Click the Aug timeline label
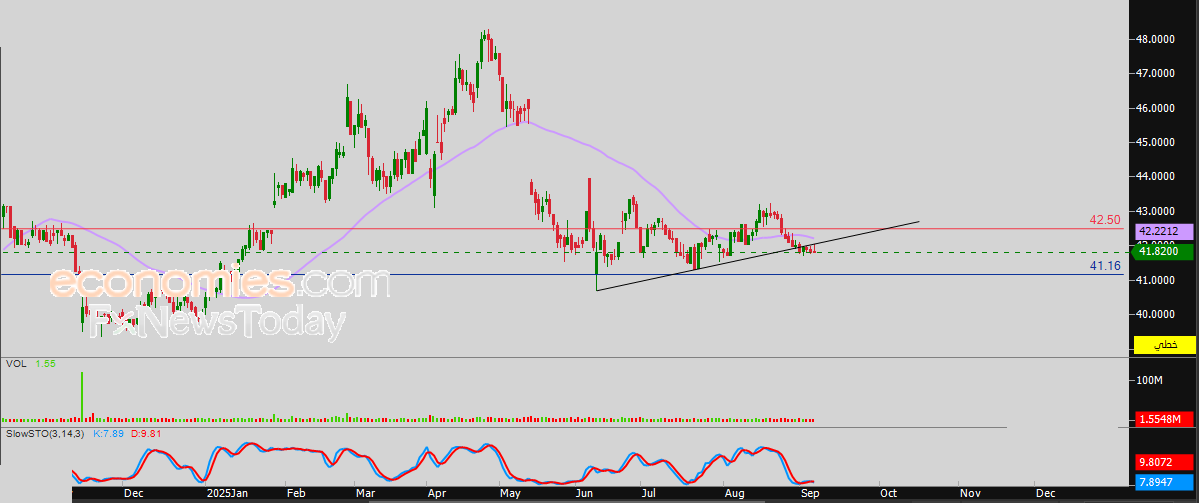 point(734,495)
